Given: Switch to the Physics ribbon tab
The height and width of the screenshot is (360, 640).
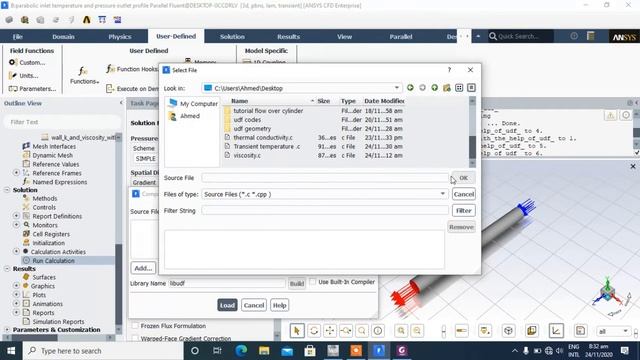Looking at the screenshot, I should [x=120, y=36].
